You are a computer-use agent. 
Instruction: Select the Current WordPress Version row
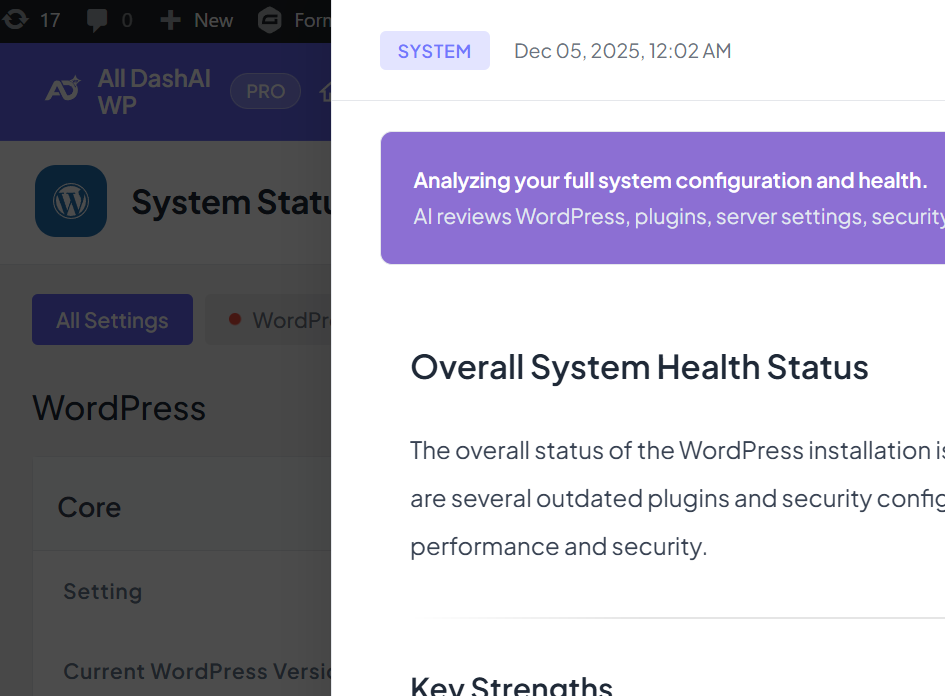point(196,671)
